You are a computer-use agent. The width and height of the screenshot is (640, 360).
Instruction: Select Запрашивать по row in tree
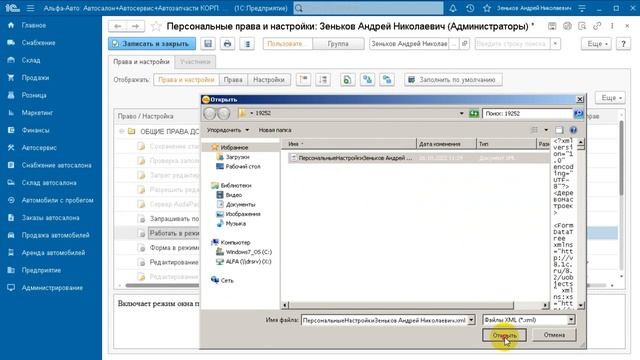coord(174,219)
